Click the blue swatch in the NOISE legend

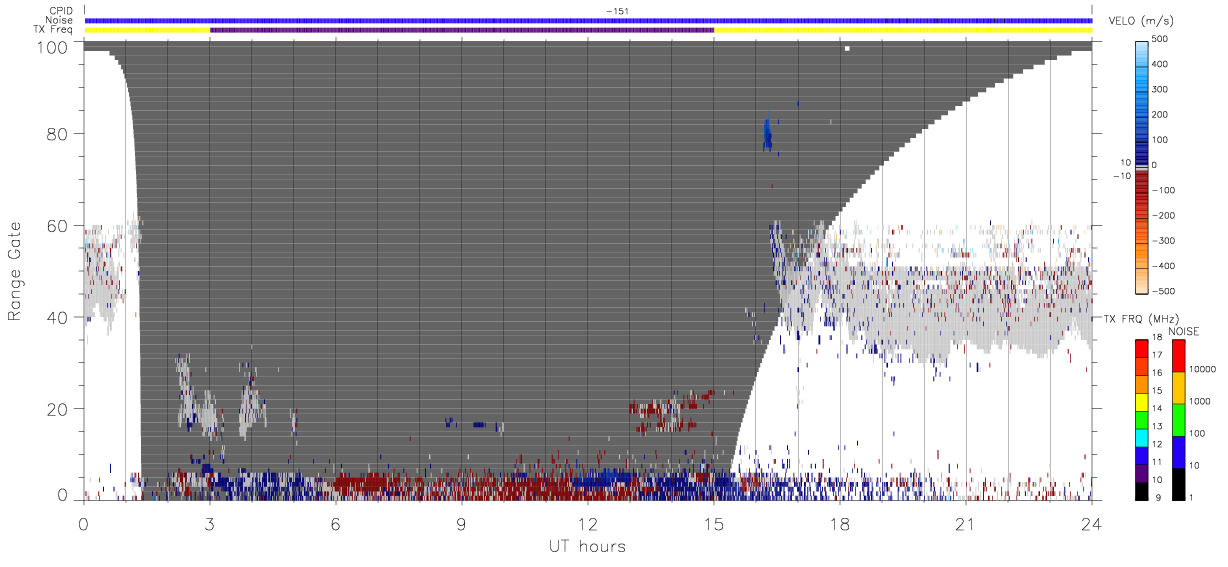point(1177,452)
